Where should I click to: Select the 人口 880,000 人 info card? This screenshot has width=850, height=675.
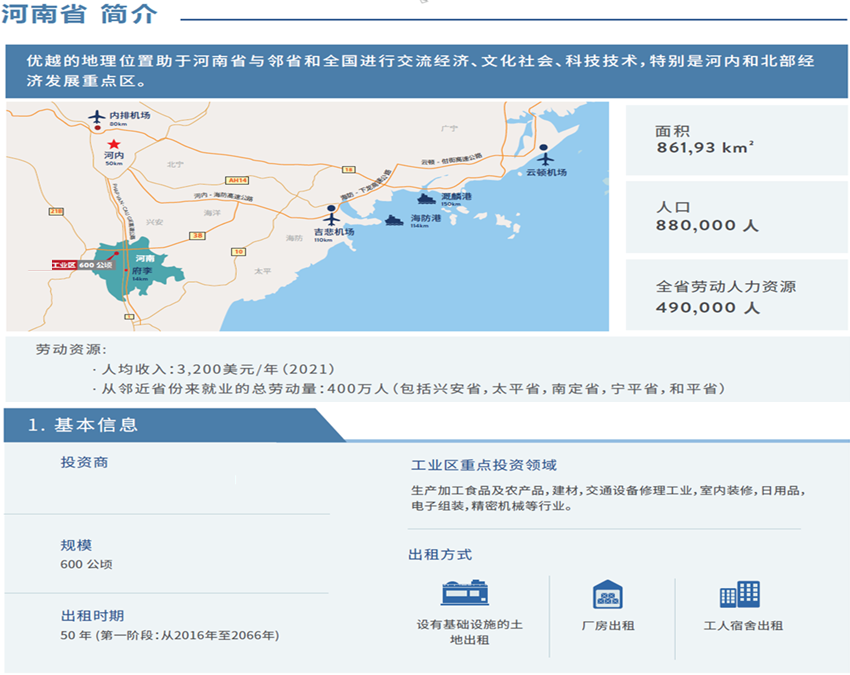tap(736, 216)
